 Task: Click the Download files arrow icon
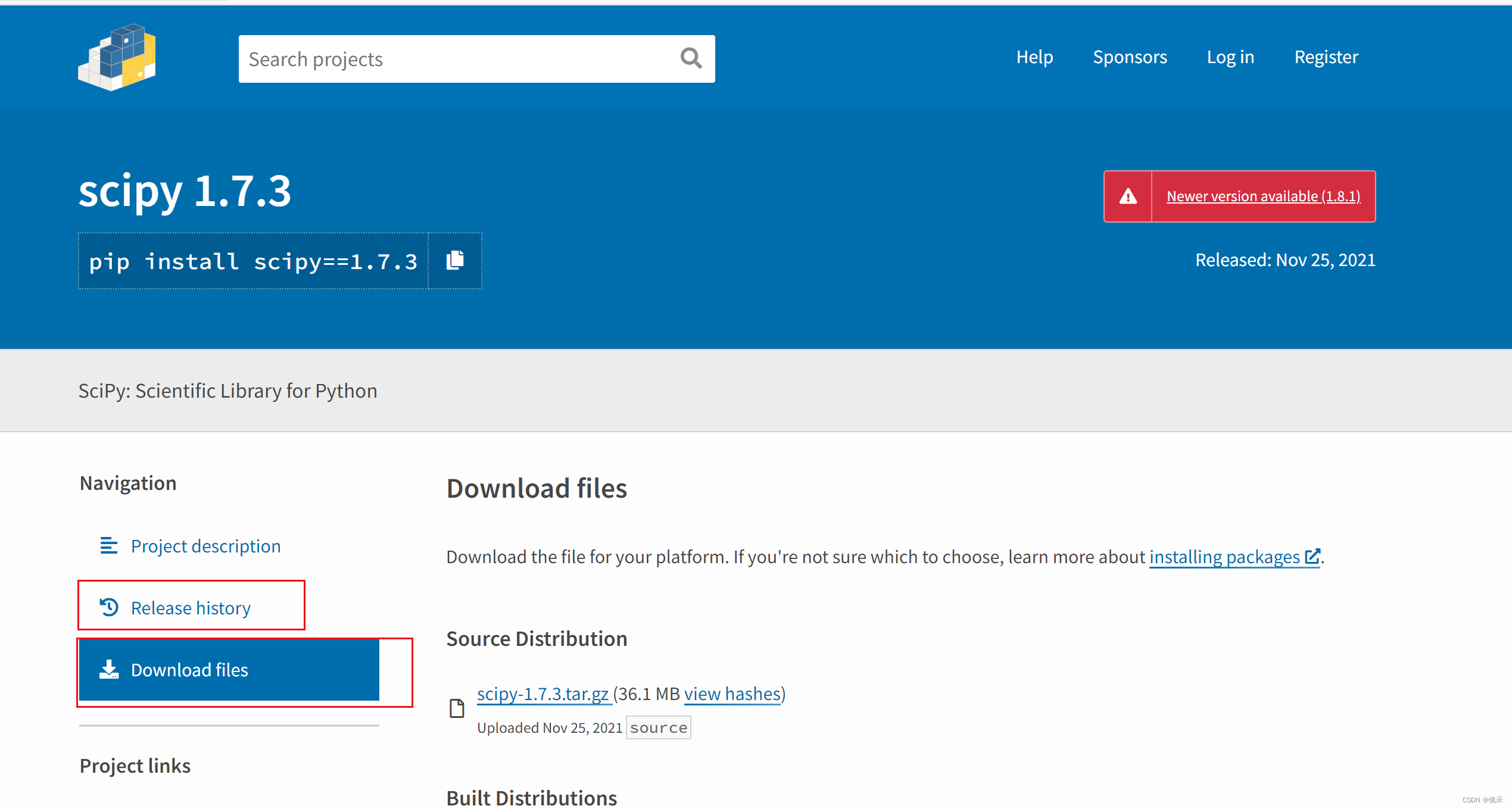click(x=109, y=669)
